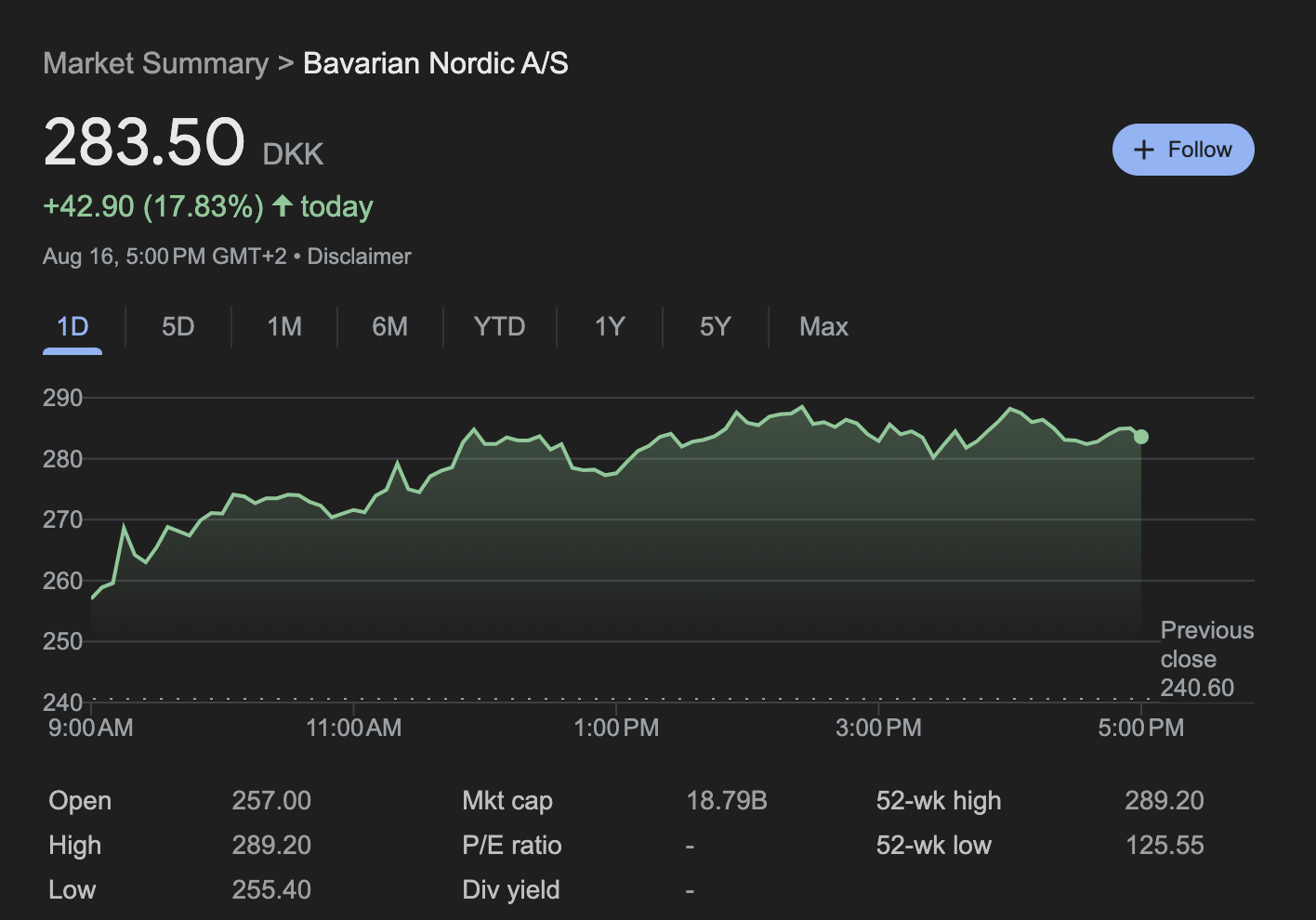
Task: Click the DKK currency label
Action: click(x=293, y=154)
